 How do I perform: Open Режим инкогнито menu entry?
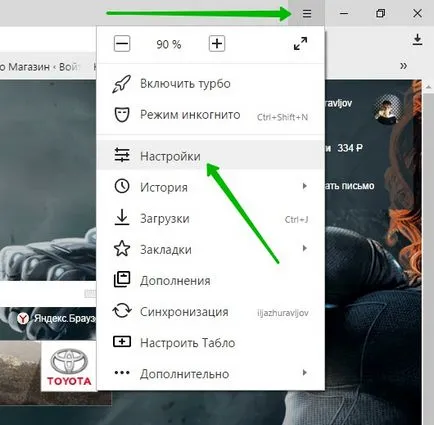coord(210,115)
